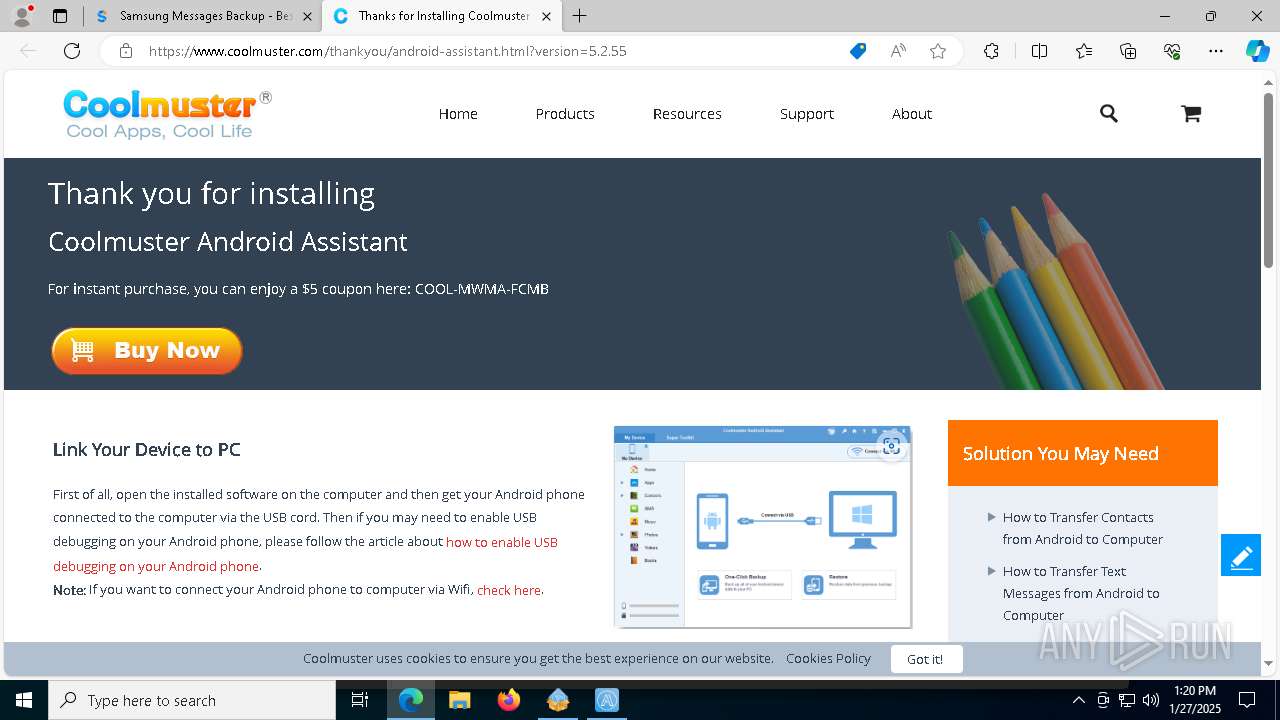Open Settings and more menu
Image resolution: width=1280 pixels, height=720 pixels.
(x=1216, y=51)
